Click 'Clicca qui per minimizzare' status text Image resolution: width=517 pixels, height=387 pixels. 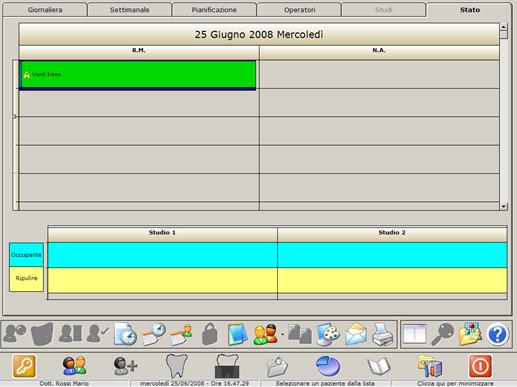coord(455,383)
